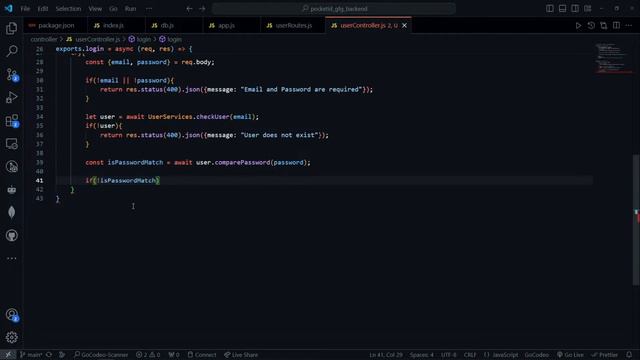Open the Edit menu
Viewport: 640px width, 360px height.
pos(42,9)
